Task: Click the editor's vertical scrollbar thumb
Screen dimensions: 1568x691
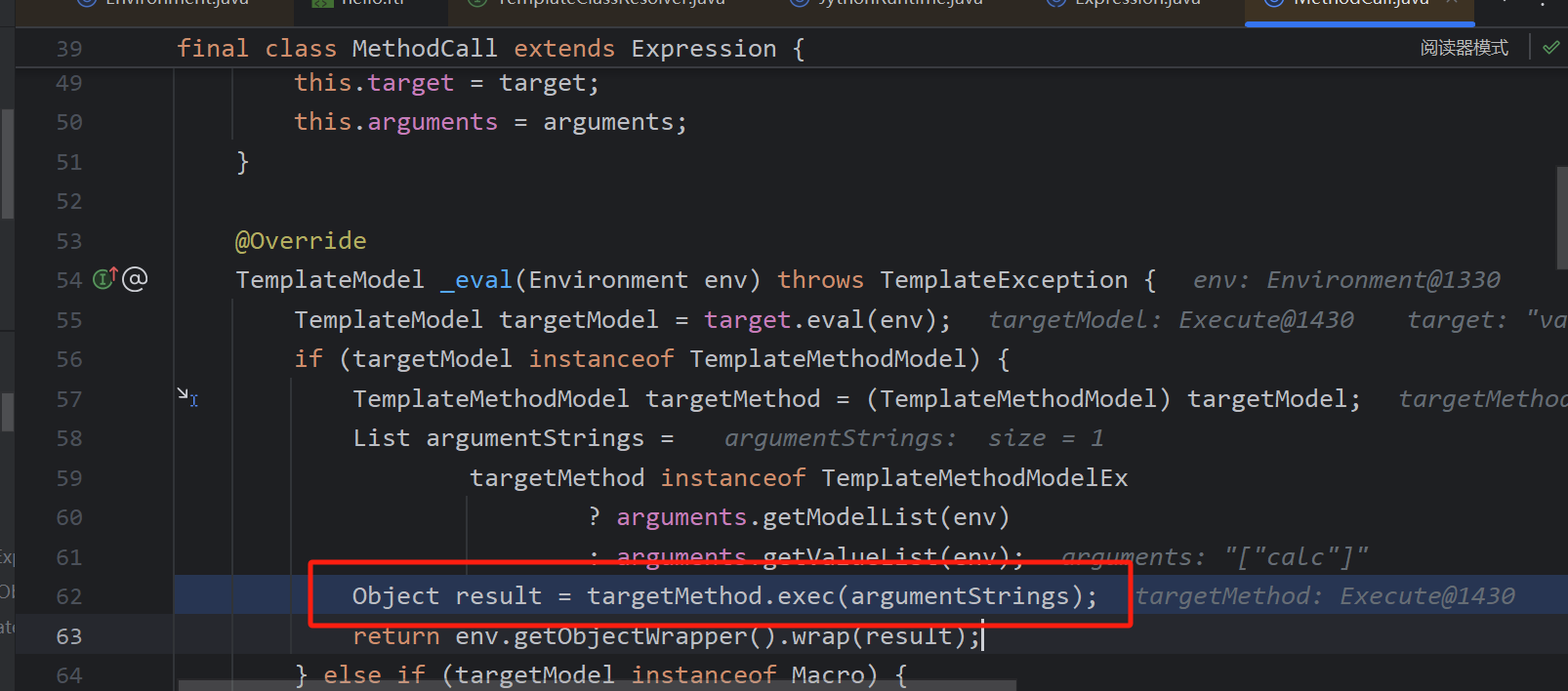Action: (x=1561, y=217)
